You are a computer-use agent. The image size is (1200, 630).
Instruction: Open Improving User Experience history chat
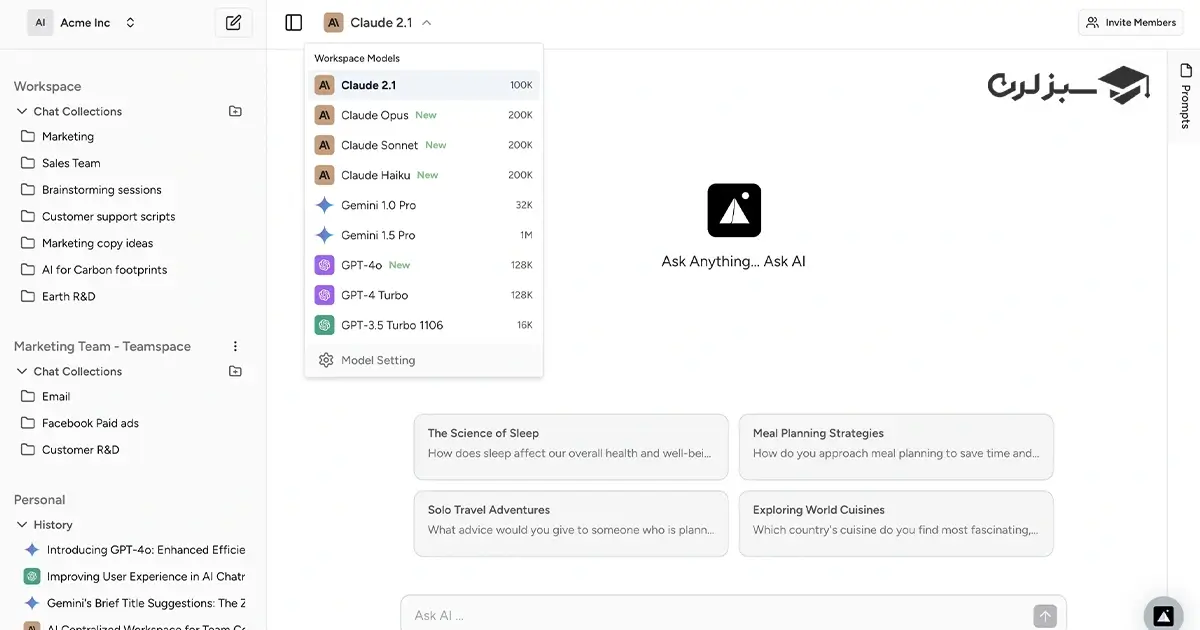click(134, 576)
